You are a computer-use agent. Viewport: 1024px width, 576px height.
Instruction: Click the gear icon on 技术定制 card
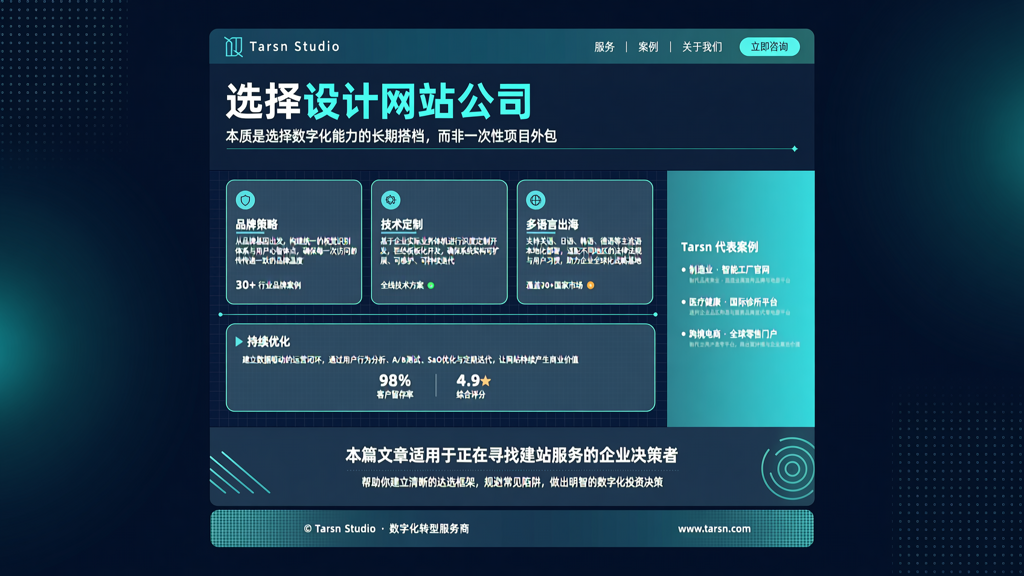[391, 200]
